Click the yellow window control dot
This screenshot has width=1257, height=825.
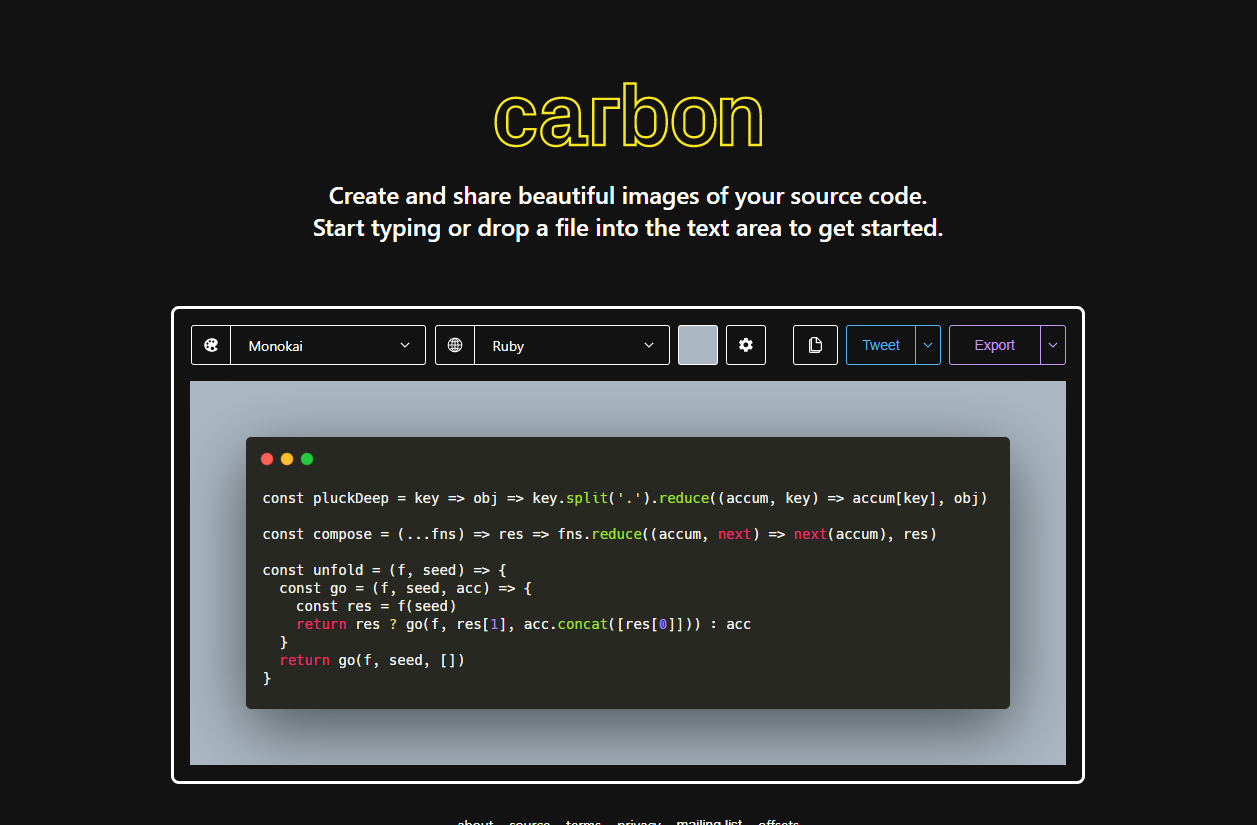tap(287, 459)
